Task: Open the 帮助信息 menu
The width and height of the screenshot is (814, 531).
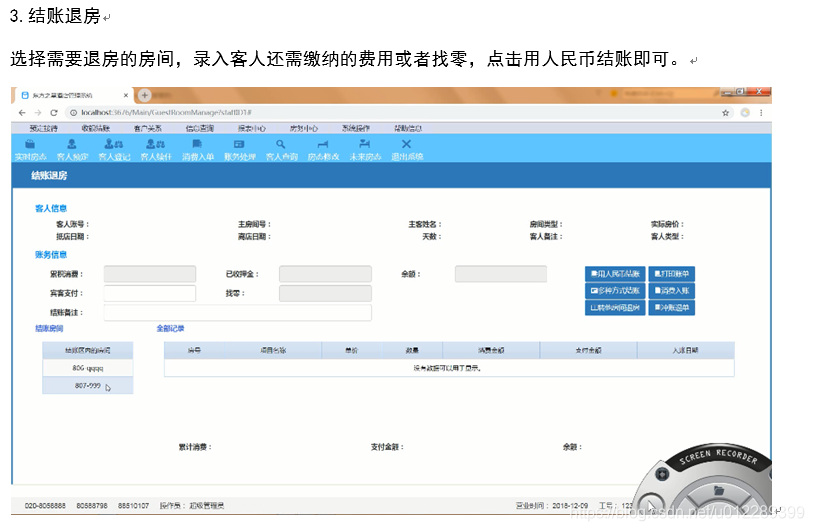Action: [408, 128]
